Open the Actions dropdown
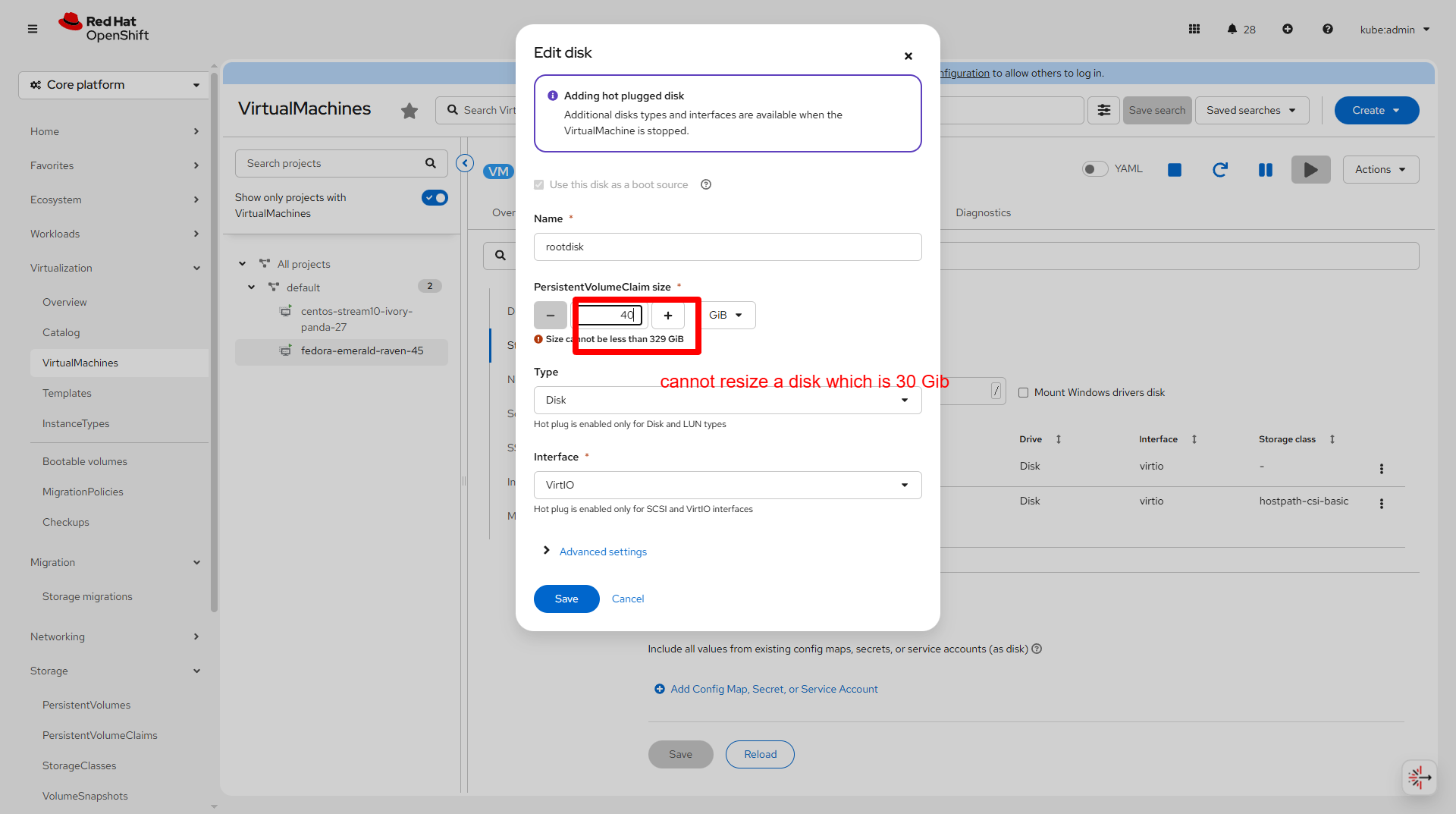Screen dimensions: 1456x814 tap(1381, 169)
